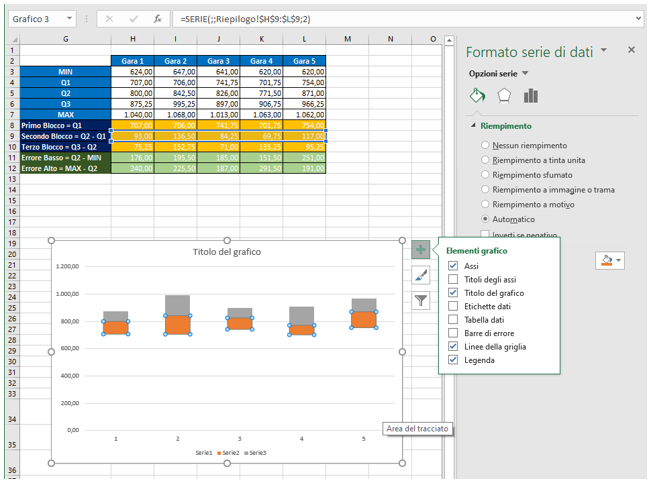Select Riempimento a tinta unita radio button
This screenshot has width=653, height=485.
486,161
